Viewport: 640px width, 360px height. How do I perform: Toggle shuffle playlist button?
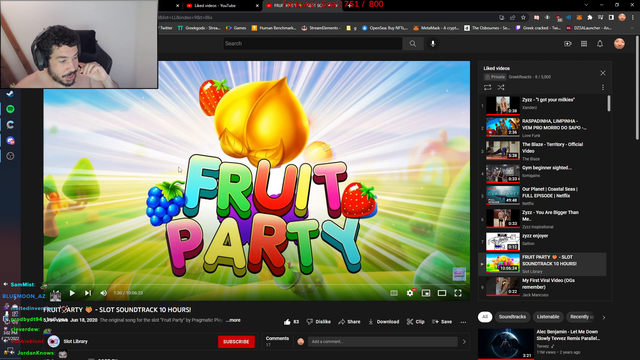501,87
